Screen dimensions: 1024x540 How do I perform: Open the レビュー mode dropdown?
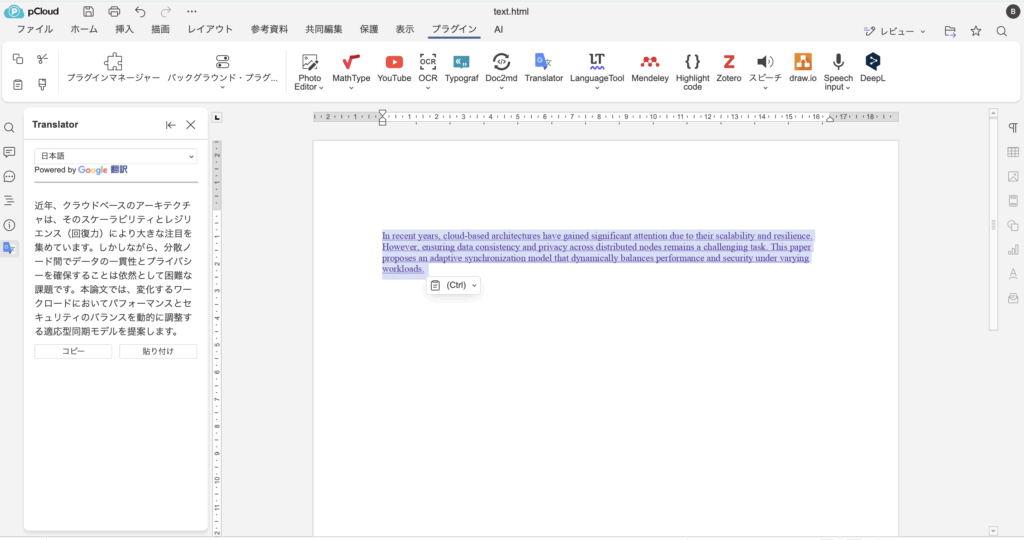895,31
